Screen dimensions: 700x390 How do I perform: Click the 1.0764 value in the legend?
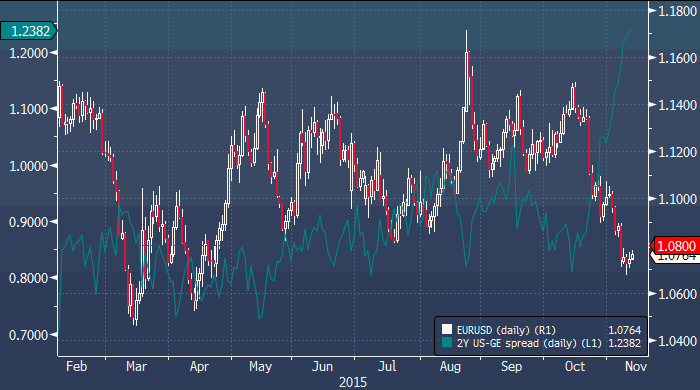pos(625,330)
